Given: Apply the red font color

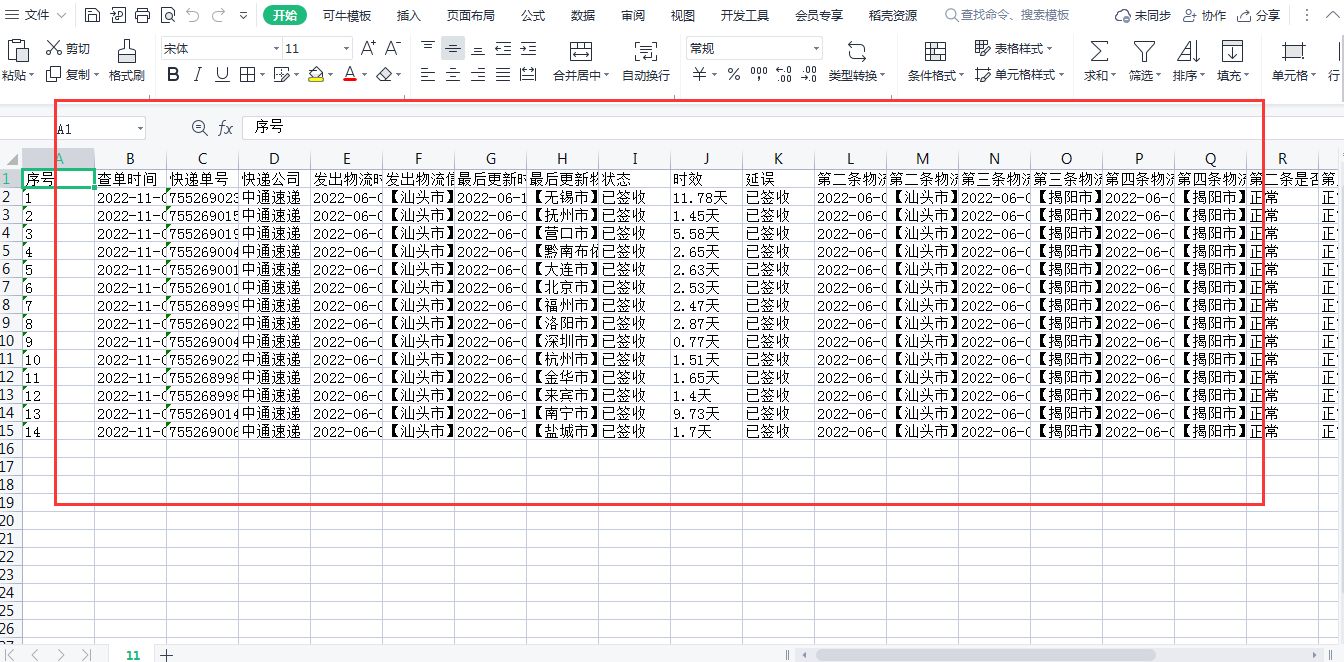Looking at the screenshot, I should click(x=349, y=75).
